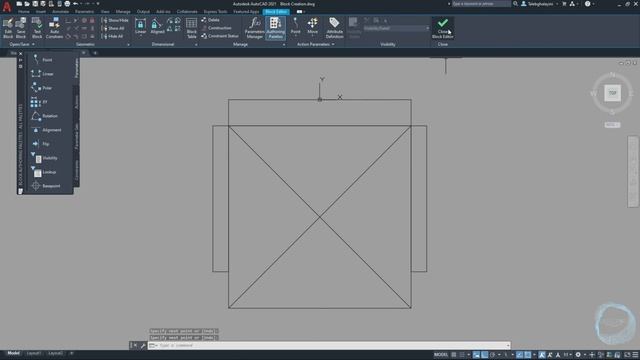Open the Dimensional panel dialog launcher
Viewport: 640px width, 360px height.
[196, 44]
